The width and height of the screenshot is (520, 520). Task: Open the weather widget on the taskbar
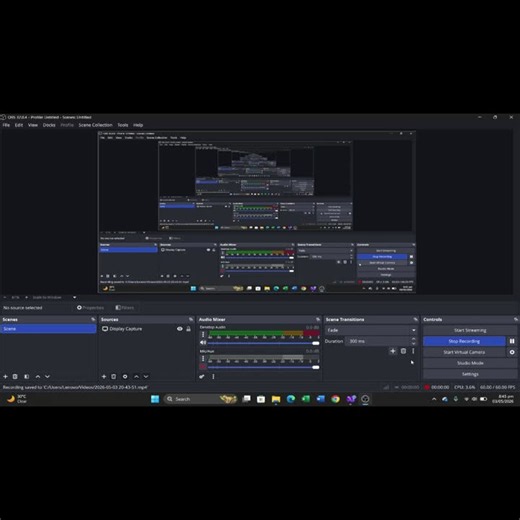17,399
